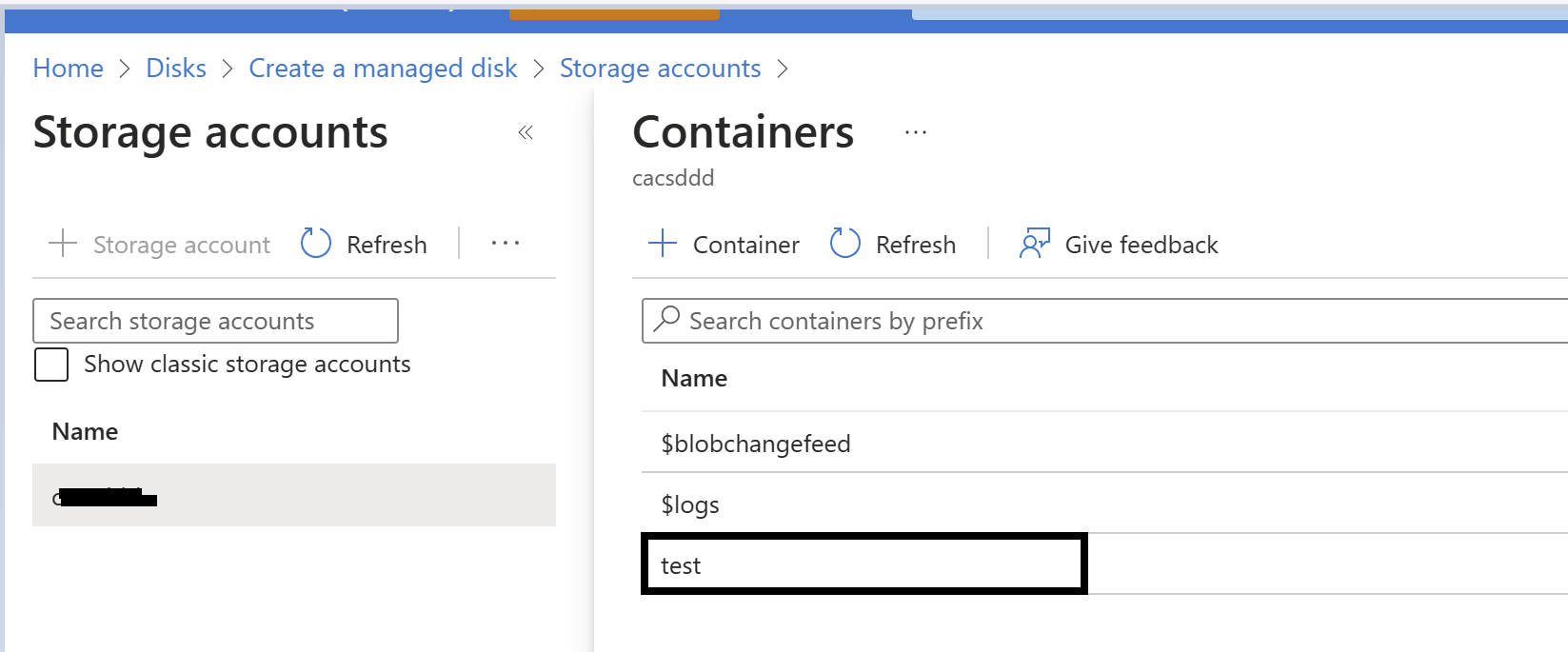Go to Home breadcrumb link
This screenshot has height=652, width=1568.
69,69
